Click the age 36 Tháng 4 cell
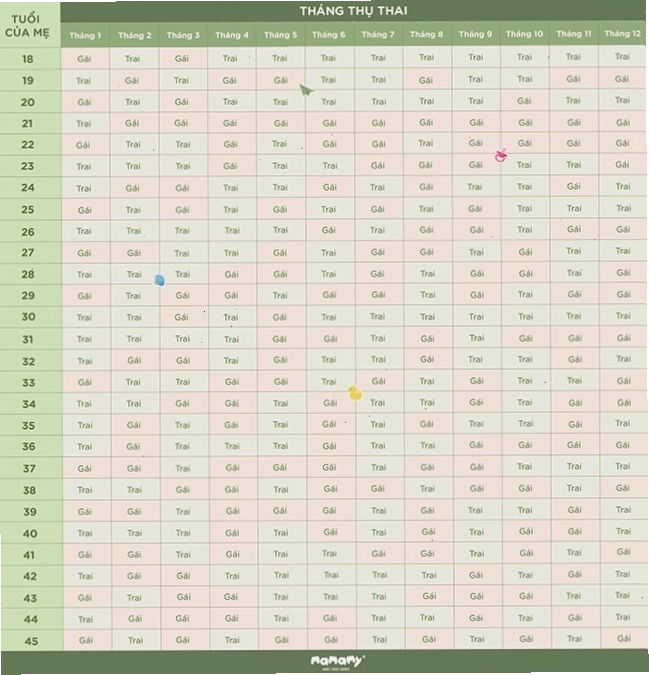Viewport: 649px width, 675px height. (233, 446)
